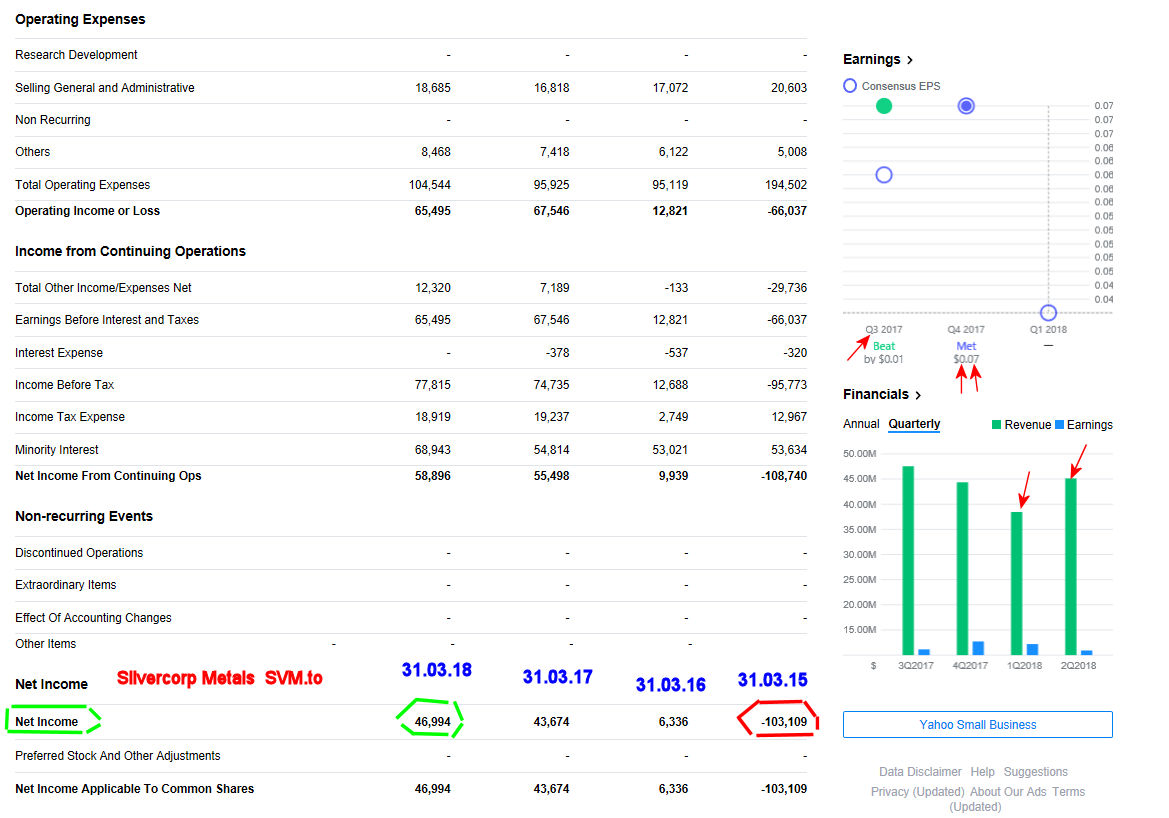This screenshot has width=1169, height=818.
Task: Click the 4Q2017 blue earnings bar
Action: coord(978,648)
